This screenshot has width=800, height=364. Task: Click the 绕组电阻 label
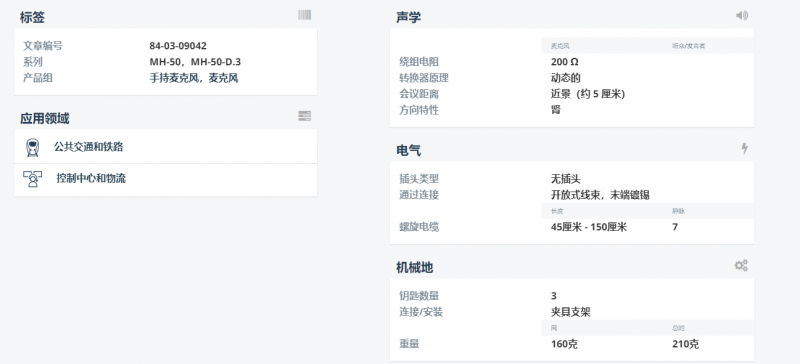coord(419,62)
